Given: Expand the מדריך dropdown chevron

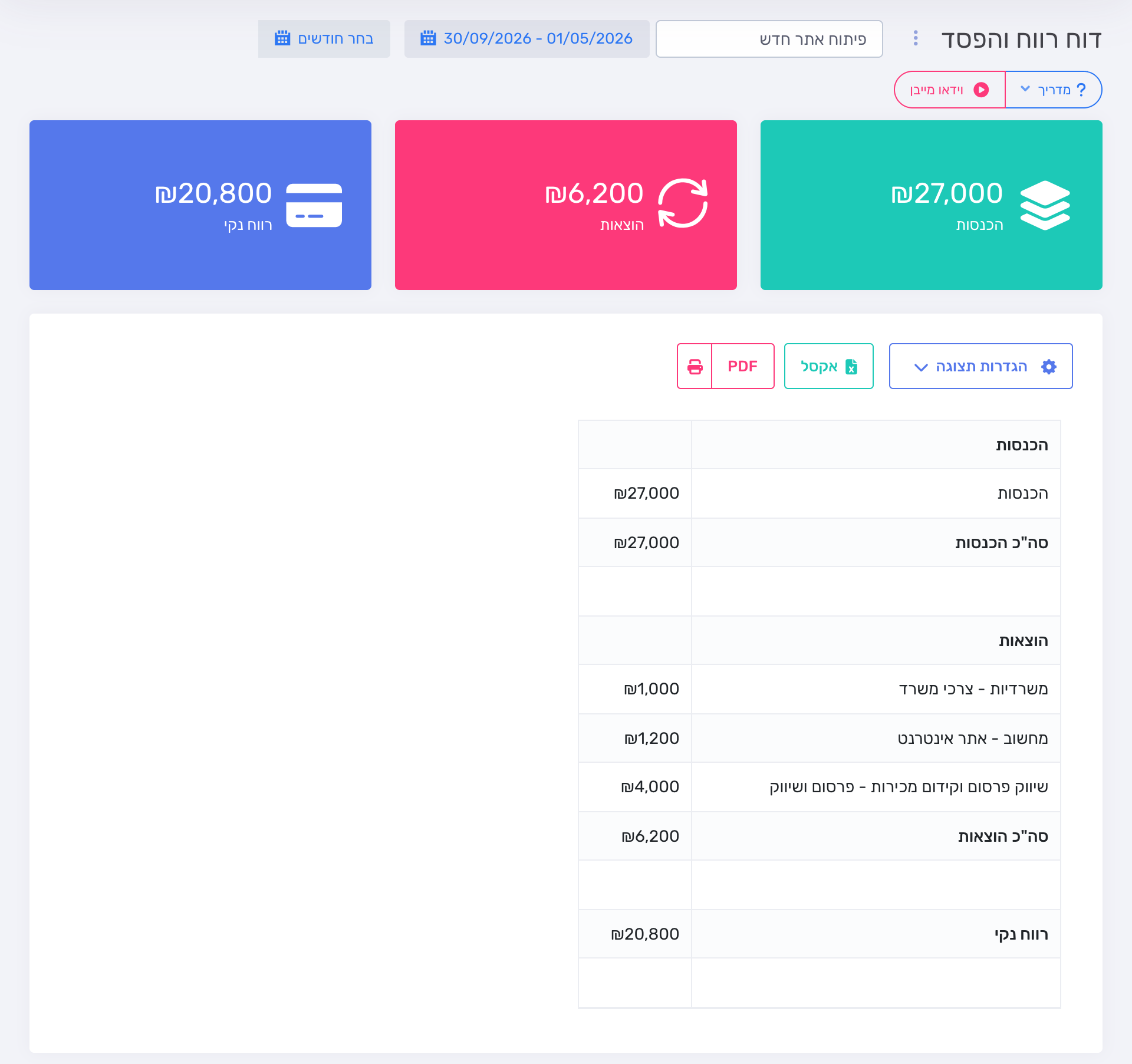Looking at the screenshot, I should point(1025,89).
